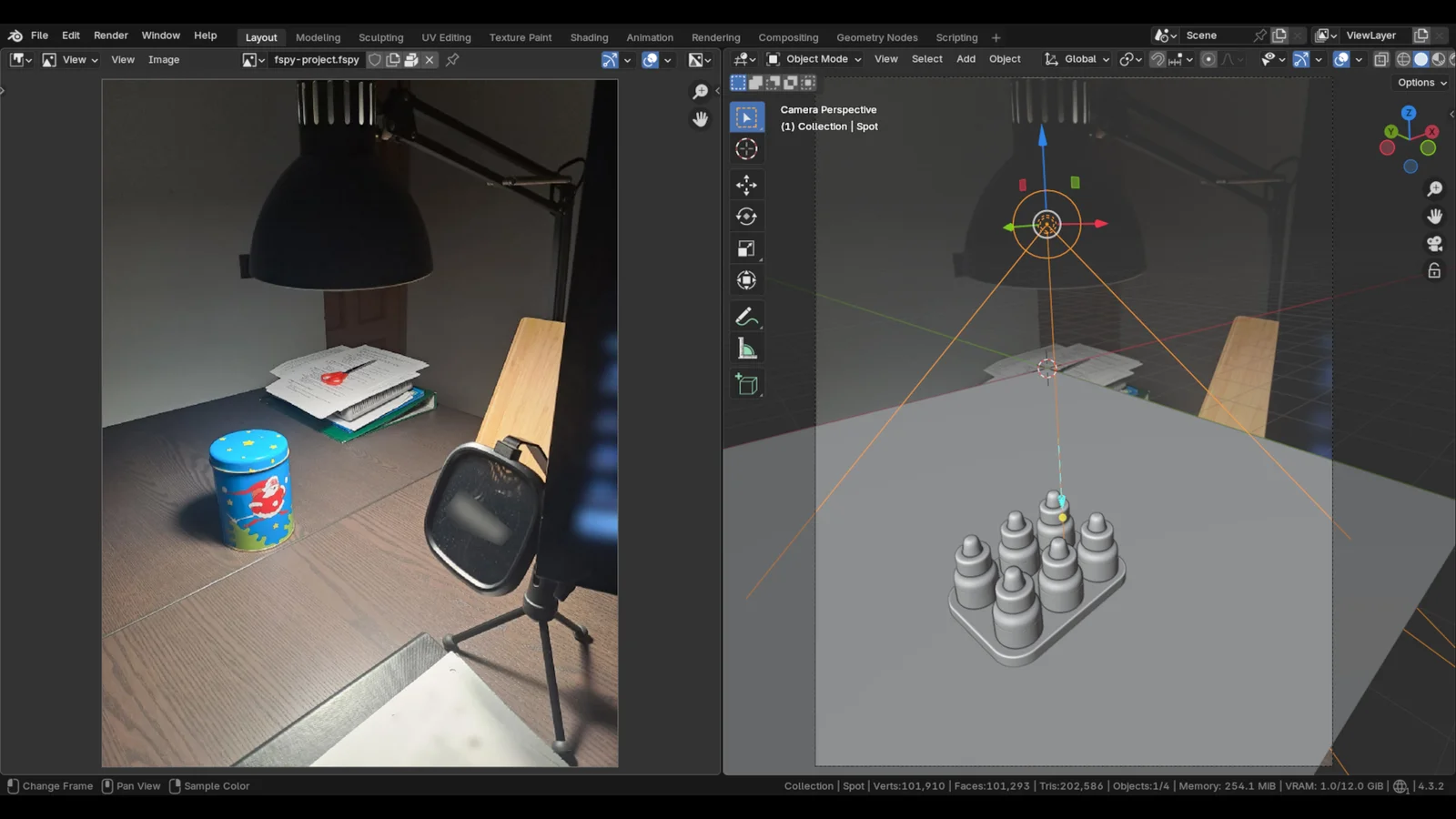Unlink the fspy-project.fspy image

tap(430, 60)
